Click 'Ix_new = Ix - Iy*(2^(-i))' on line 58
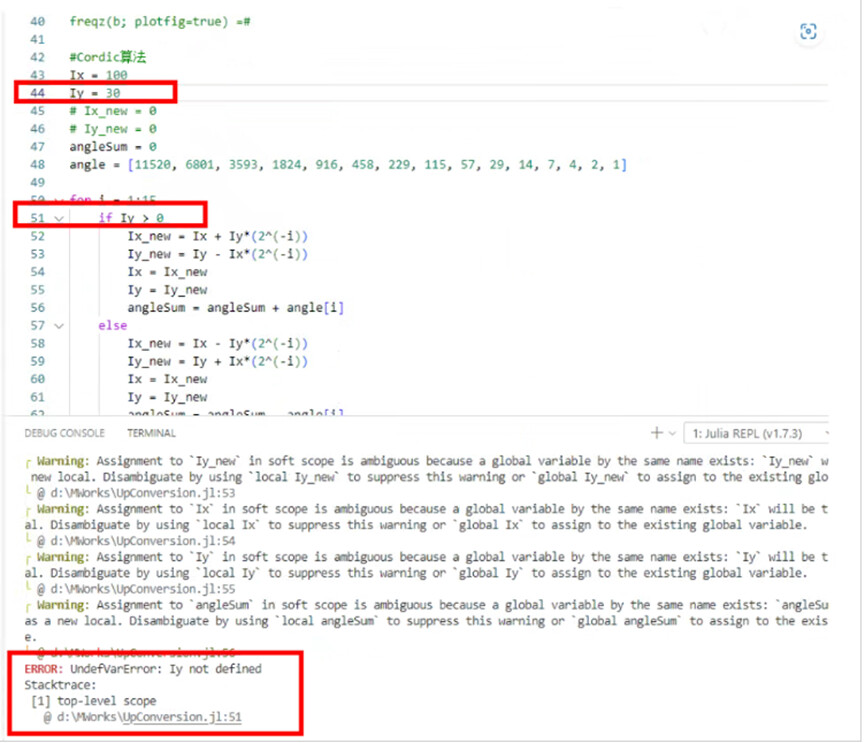This screenshot has height=743, width=865. (217, 343)
